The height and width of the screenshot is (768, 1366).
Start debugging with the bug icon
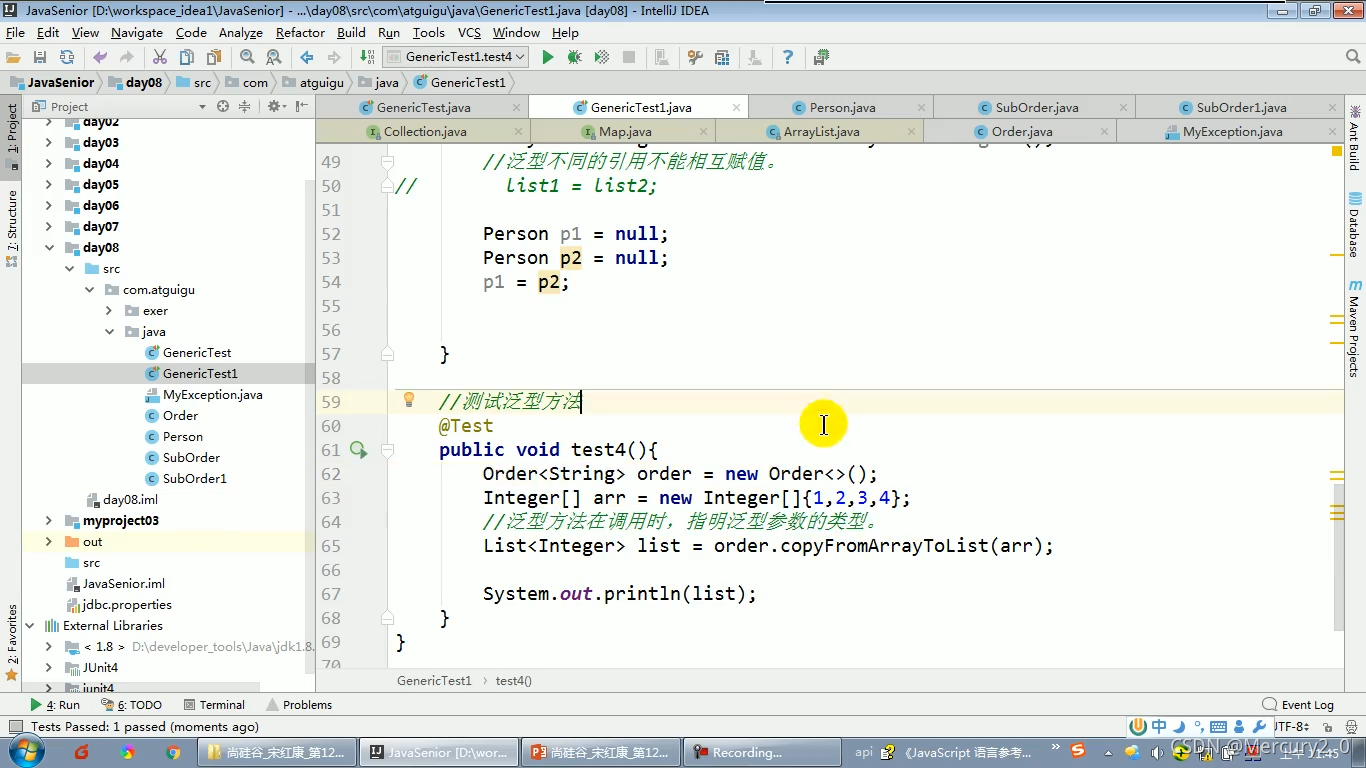[574, 57]
